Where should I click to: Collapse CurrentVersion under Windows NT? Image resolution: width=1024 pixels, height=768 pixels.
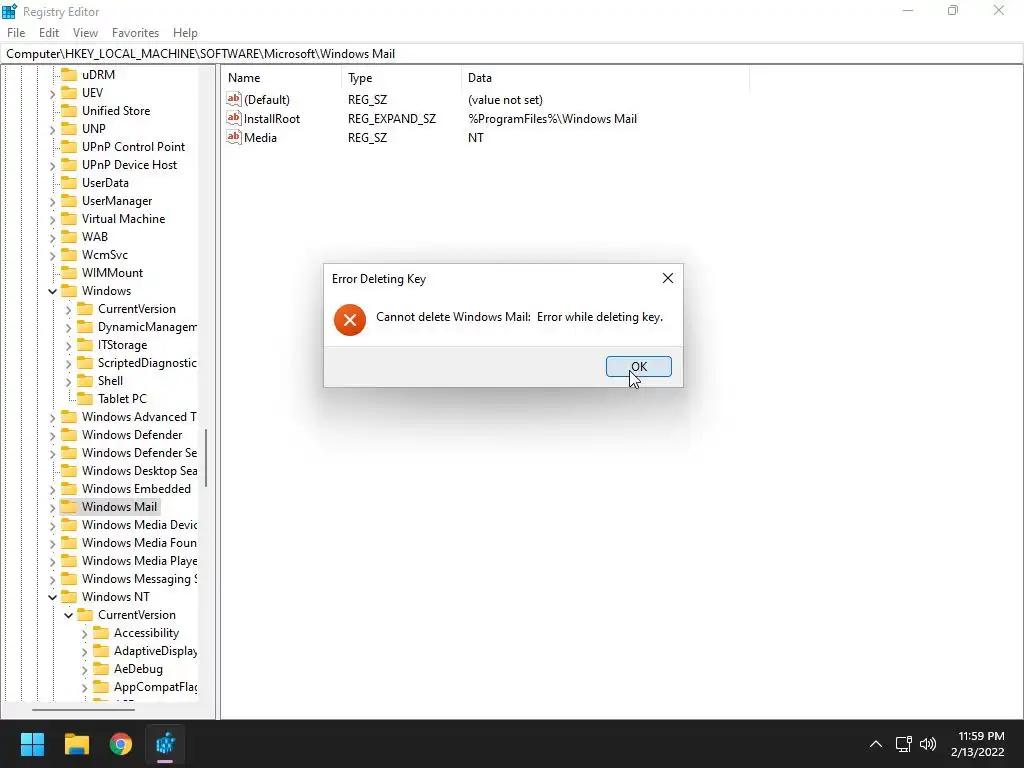[69, 615]
